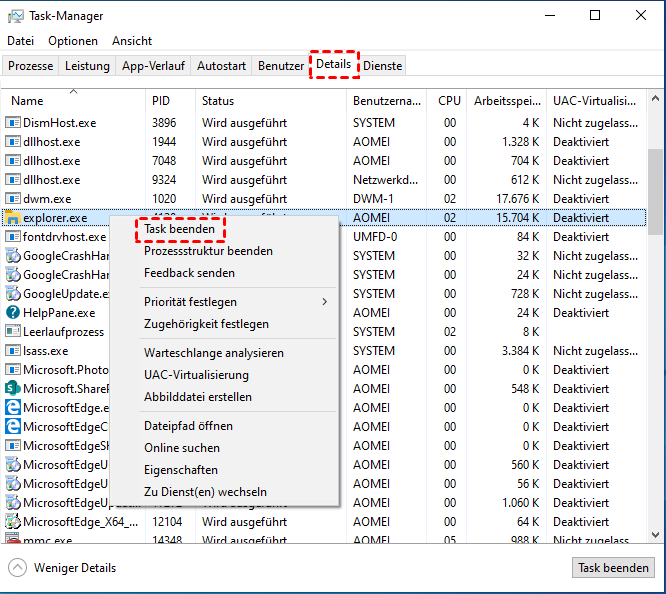Switch to the Leistung tab
The height and width of the screenshot is (594, 666).
pyautogui.click(x=87, y=66)
